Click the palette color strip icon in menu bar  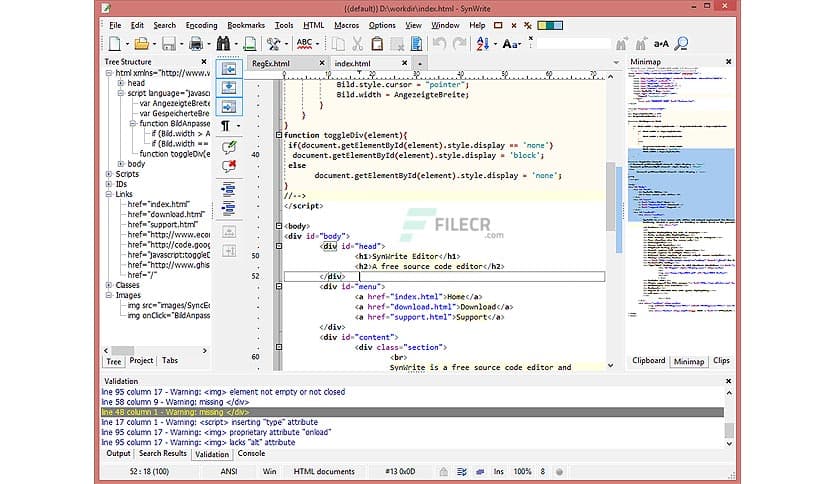(x=550, y=25)
